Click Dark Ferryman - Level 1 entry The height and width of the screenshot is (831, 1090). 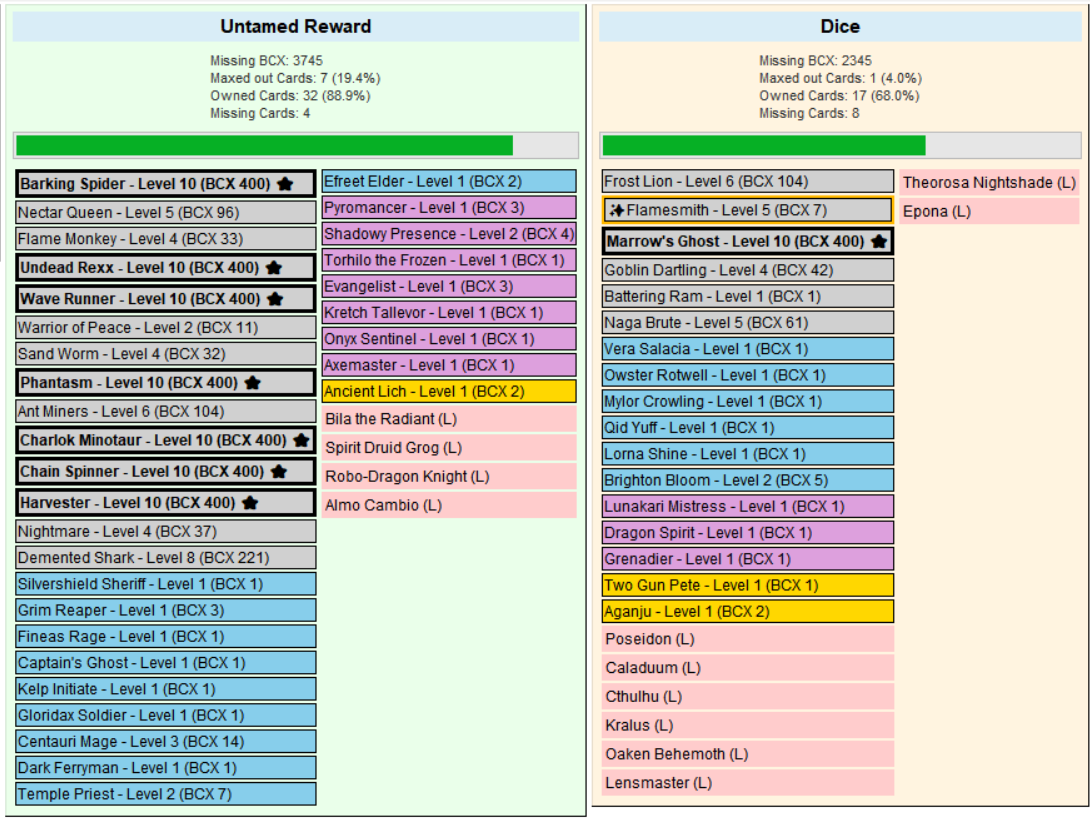pyautogui.click(x=166, y=768)
